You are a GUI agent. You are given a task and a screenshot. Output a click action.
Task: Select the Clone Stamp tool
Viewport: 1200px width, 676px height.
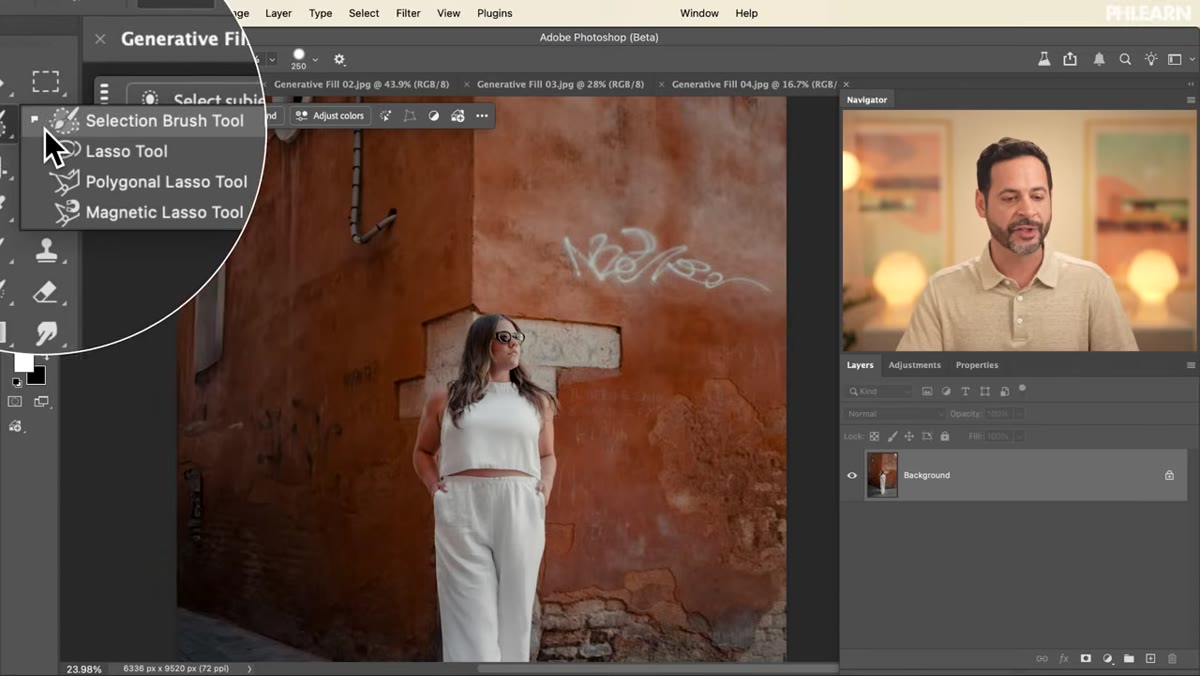46,251
